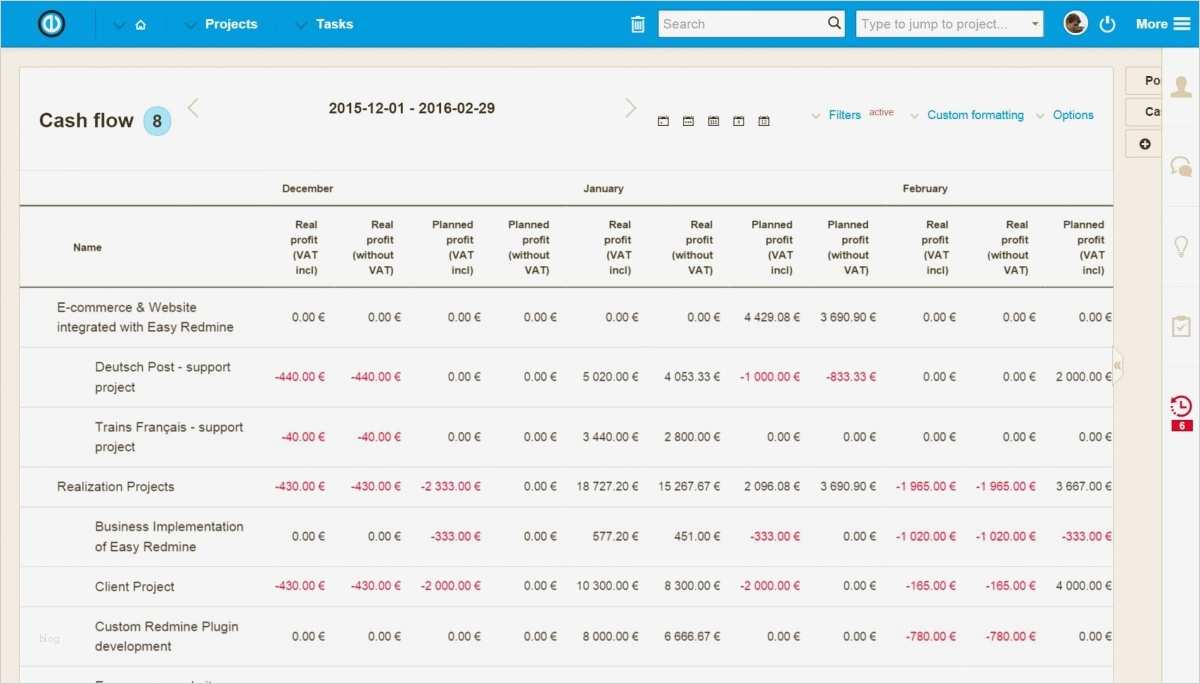Expand the home menu dropdown chevron
The image size is (1200, 684).
point(120,25)
